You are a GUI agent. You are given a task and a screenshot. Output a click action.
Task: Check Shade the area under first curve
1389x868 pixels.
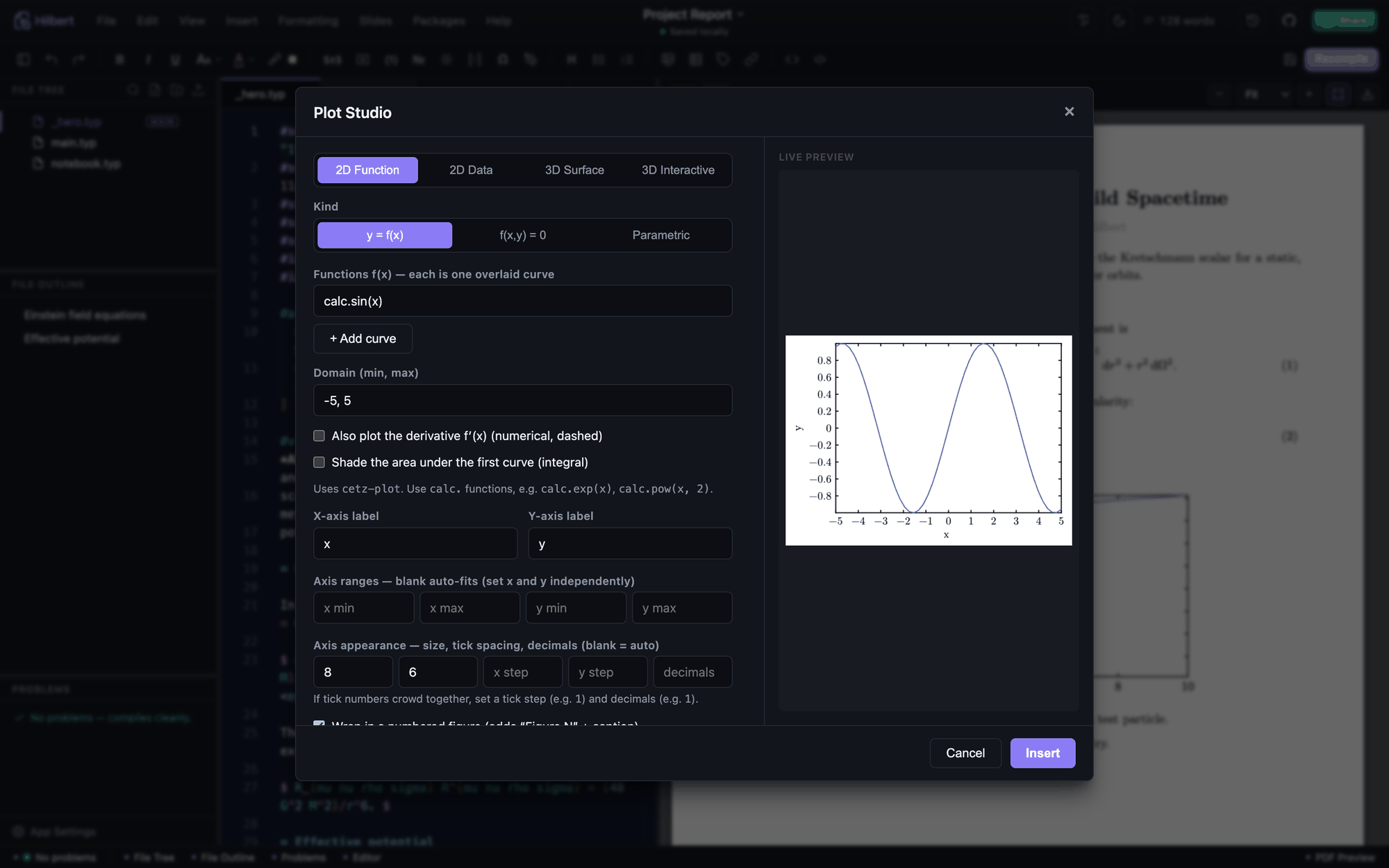[x=319, y=462]
